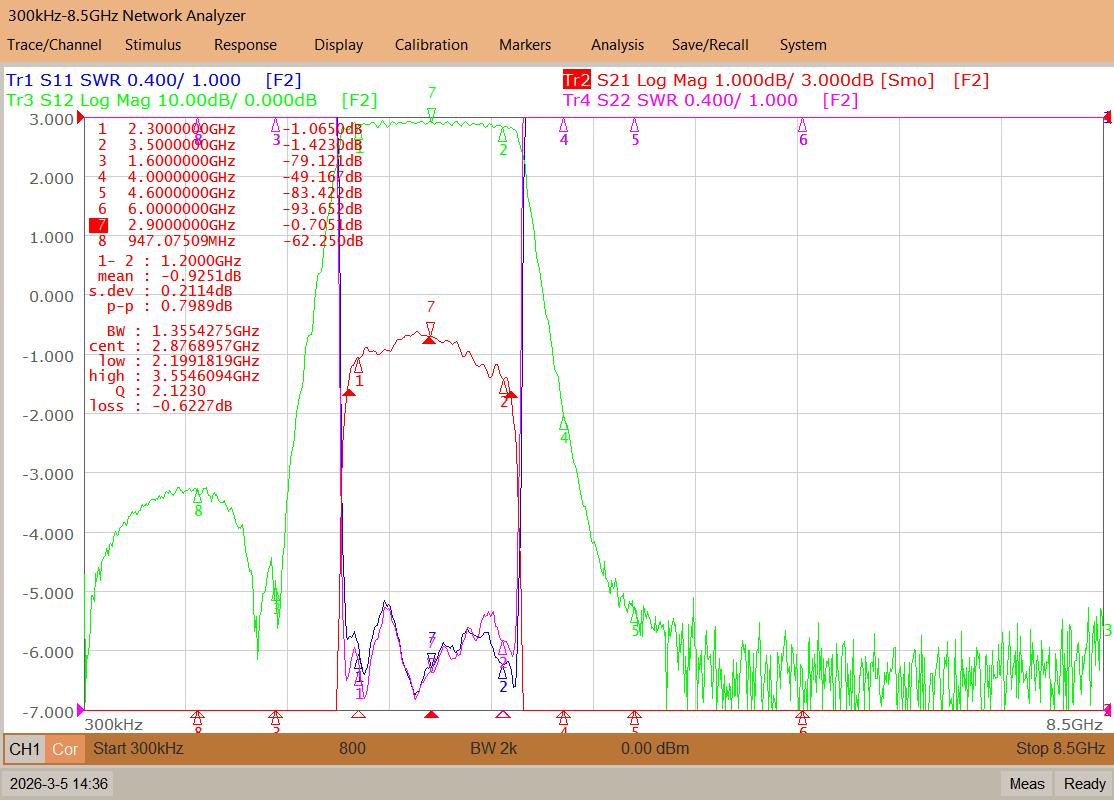
Task: Click the Cor correction status indicator
Action: coord(65,749)
